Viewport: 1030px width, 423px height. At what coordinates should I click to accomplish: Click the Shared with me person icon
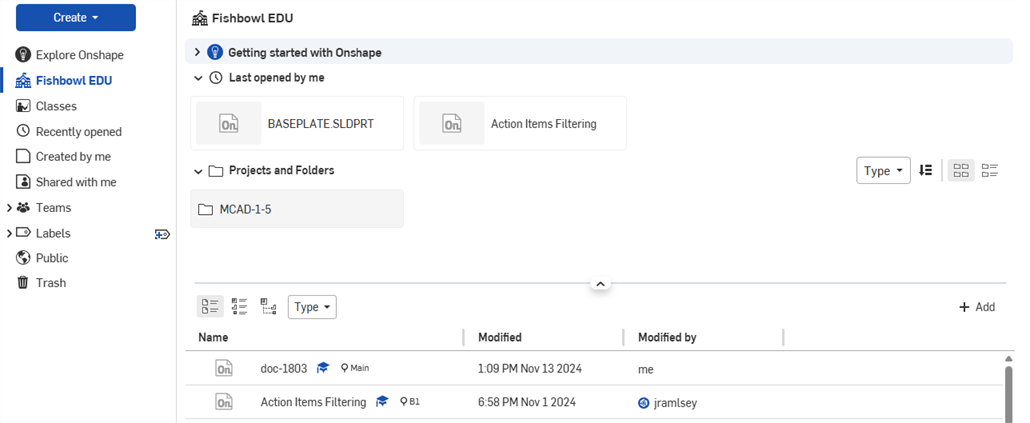click(x=23, y=182)
